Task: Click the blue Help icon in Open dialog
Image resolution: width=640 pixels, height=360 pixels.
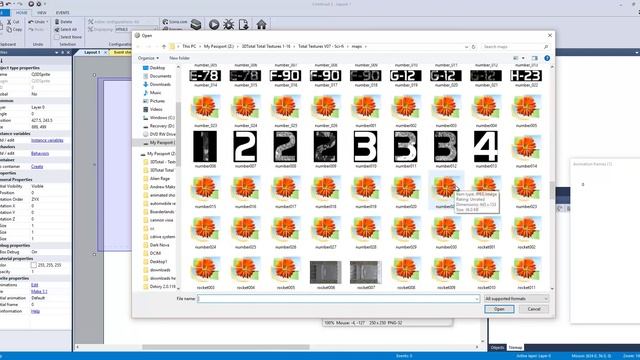Action: coord(547,58)
